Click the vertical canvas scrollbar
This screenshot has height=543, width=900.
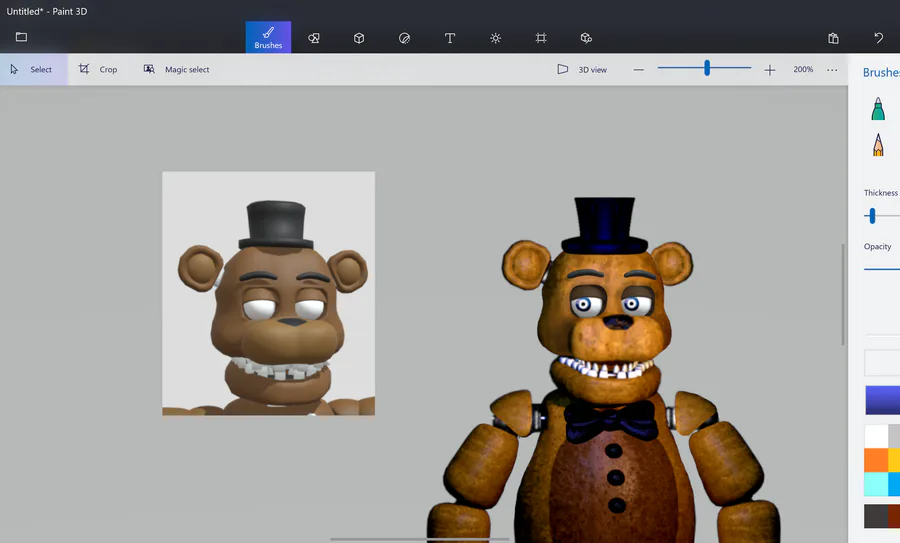point(843,294)
